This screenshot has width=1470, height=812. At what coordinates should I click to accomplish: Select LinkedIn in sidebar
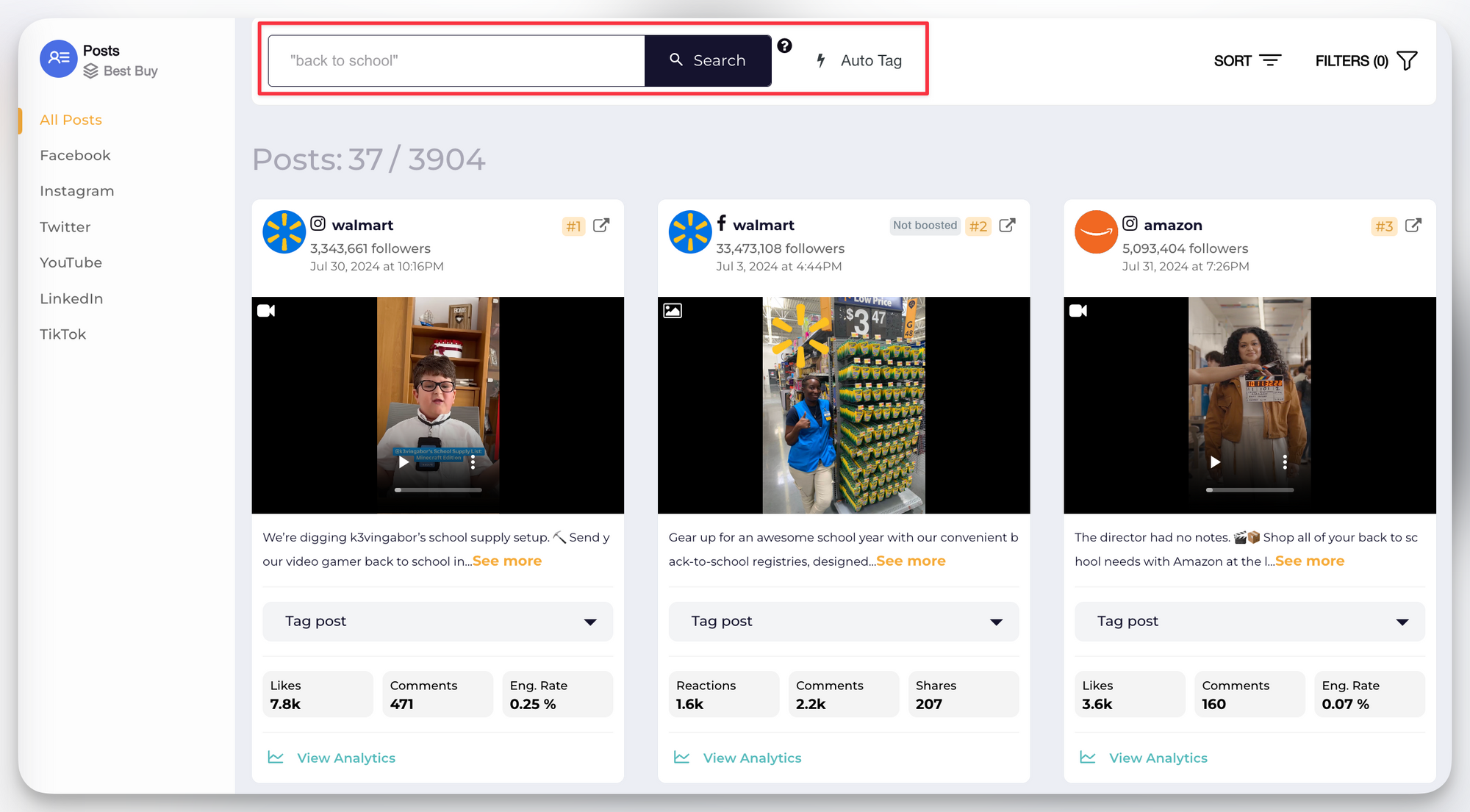(x=71, y=298)
